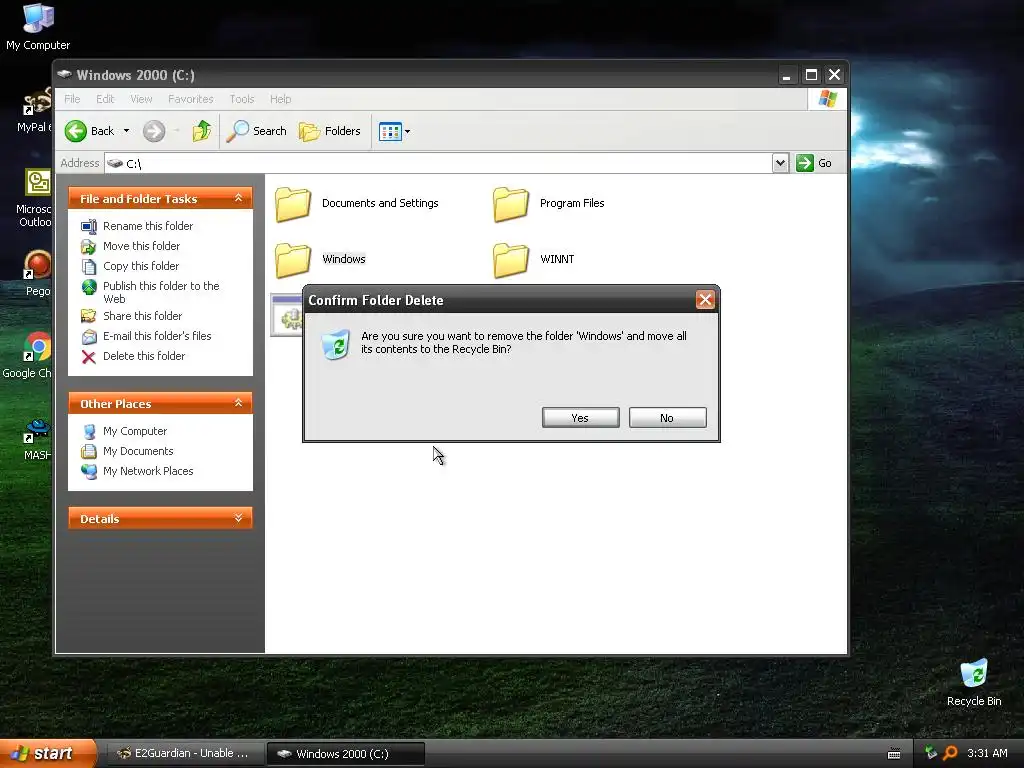Image resolution: width=1024 pixels, height=768 pixels.
Task: Click the Windows 2000 (C:) taskbar button
Action: click(x=346, y=754)
